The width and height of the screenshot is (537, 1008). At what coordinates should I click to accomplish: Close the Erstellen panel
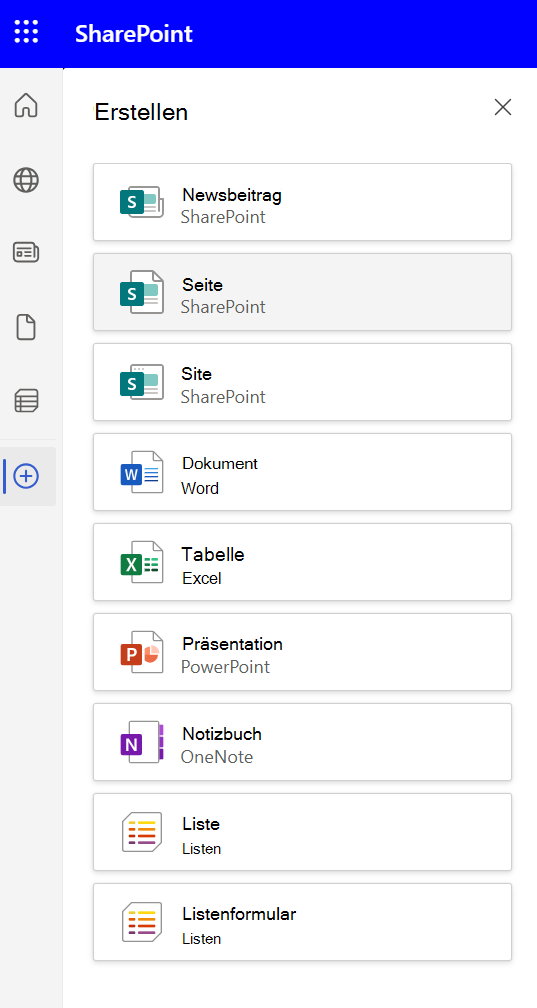(x=503, y=107)
